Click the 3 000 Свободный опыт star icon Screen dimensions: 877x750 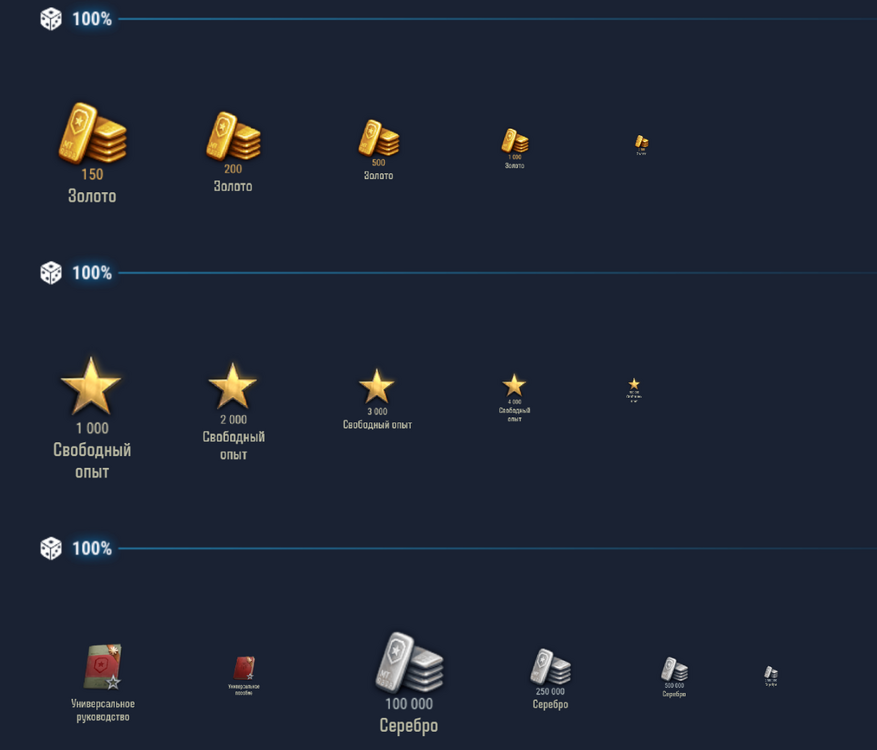(x=378, y=385)
